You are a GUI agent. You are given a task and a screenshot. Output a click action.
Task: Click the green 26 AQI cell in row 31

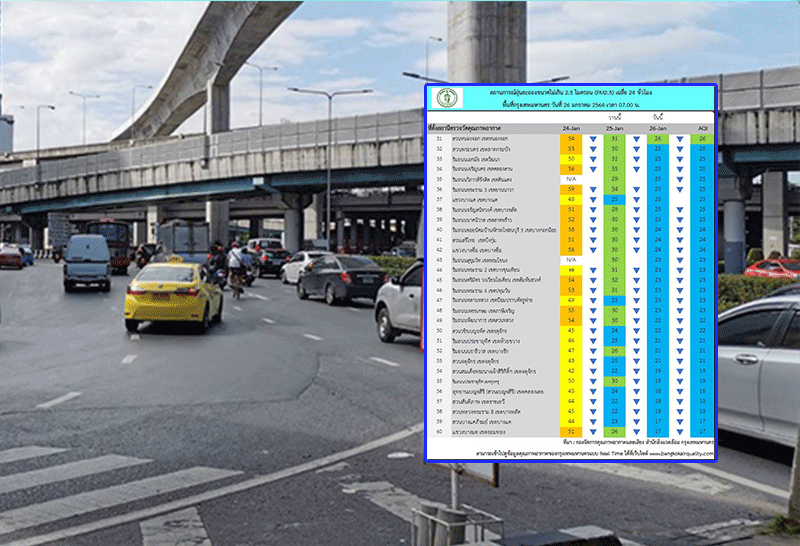[x=702, y=138]
